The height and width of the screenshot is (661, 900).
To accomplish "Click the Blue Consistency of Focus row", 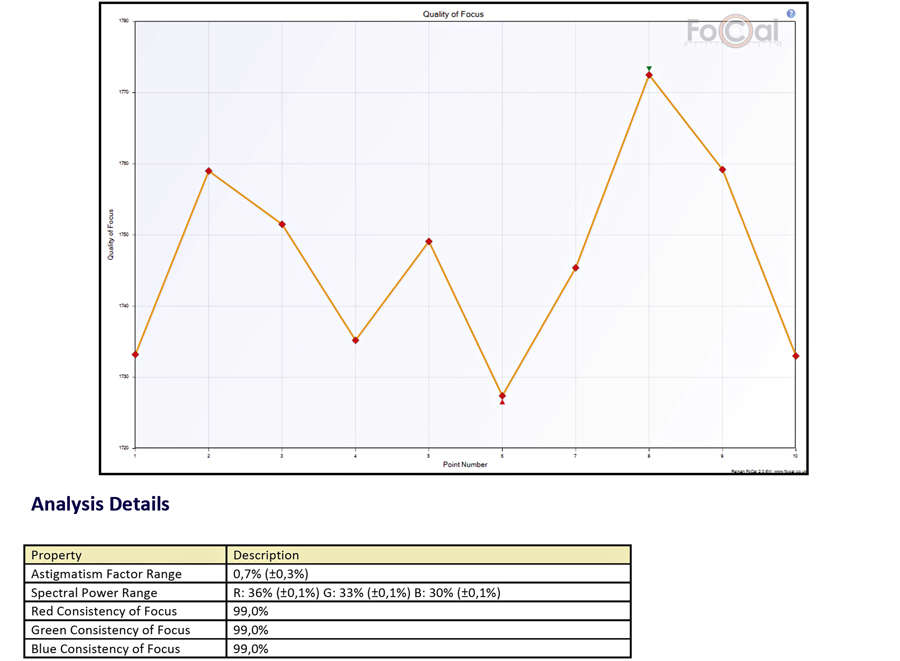I will pos(106,649).
